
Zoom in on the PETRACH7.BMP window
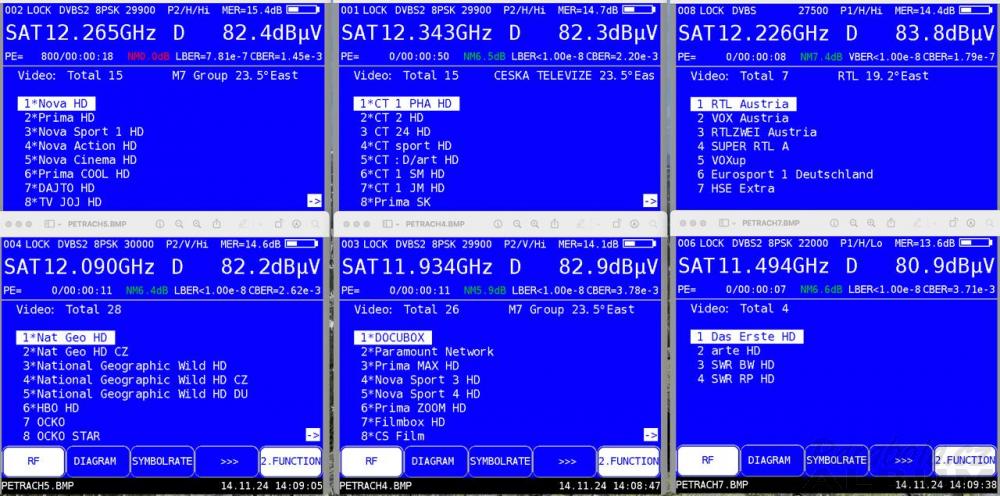point(871,223)
